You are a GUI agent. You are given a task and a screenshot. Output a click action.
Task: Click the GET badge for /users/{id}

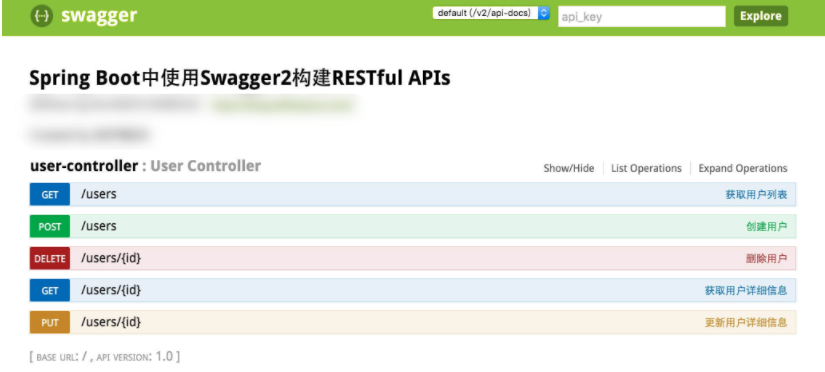[x=50, y=290]
